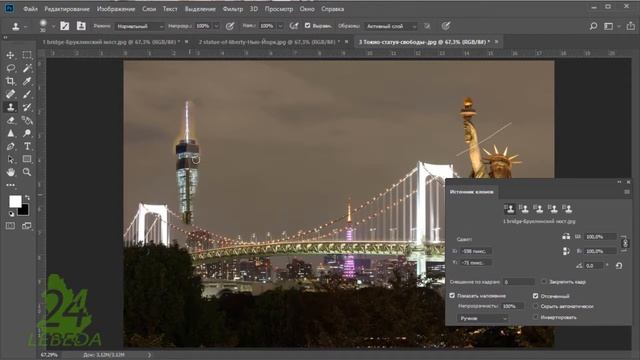Open the flow 100% slider arrow
Image resolution: width=640 pixels, height=360 pixels.
[280, 26]
